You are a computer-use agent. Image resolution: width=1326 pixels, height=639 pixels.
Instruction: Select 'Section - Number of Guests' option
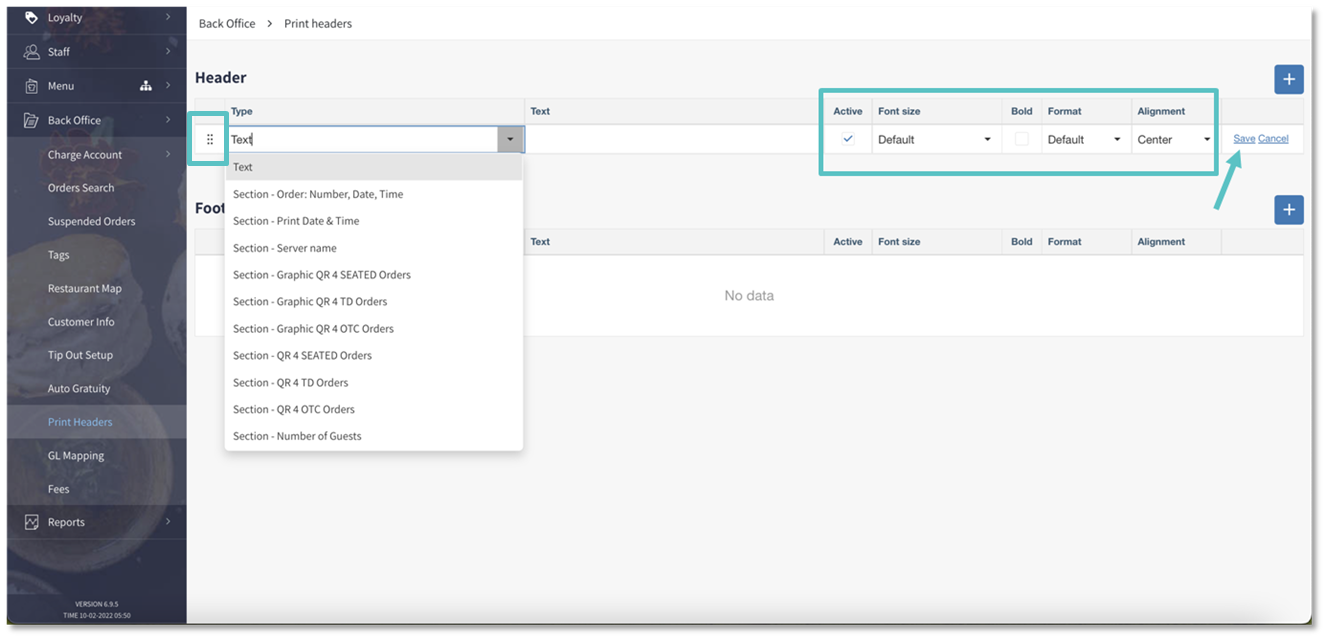[297, 436]
